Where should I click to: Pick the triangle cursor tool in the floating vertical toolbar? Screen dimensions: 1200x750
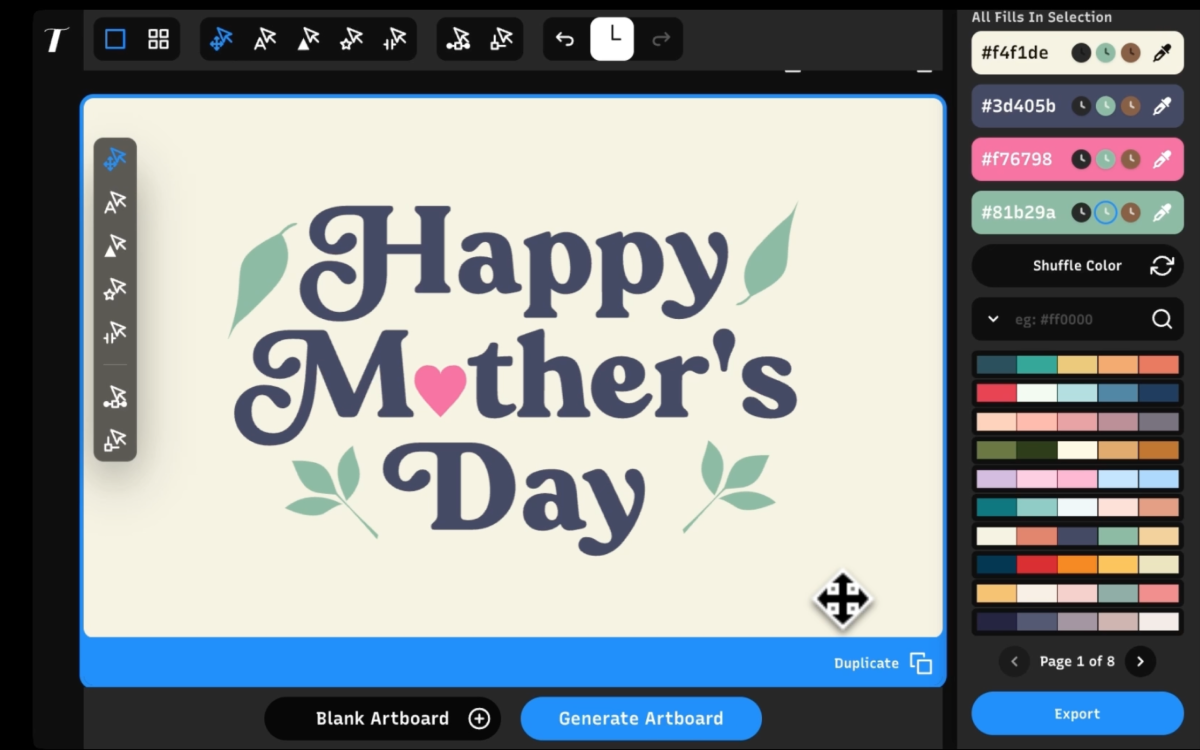click(115, 246)
